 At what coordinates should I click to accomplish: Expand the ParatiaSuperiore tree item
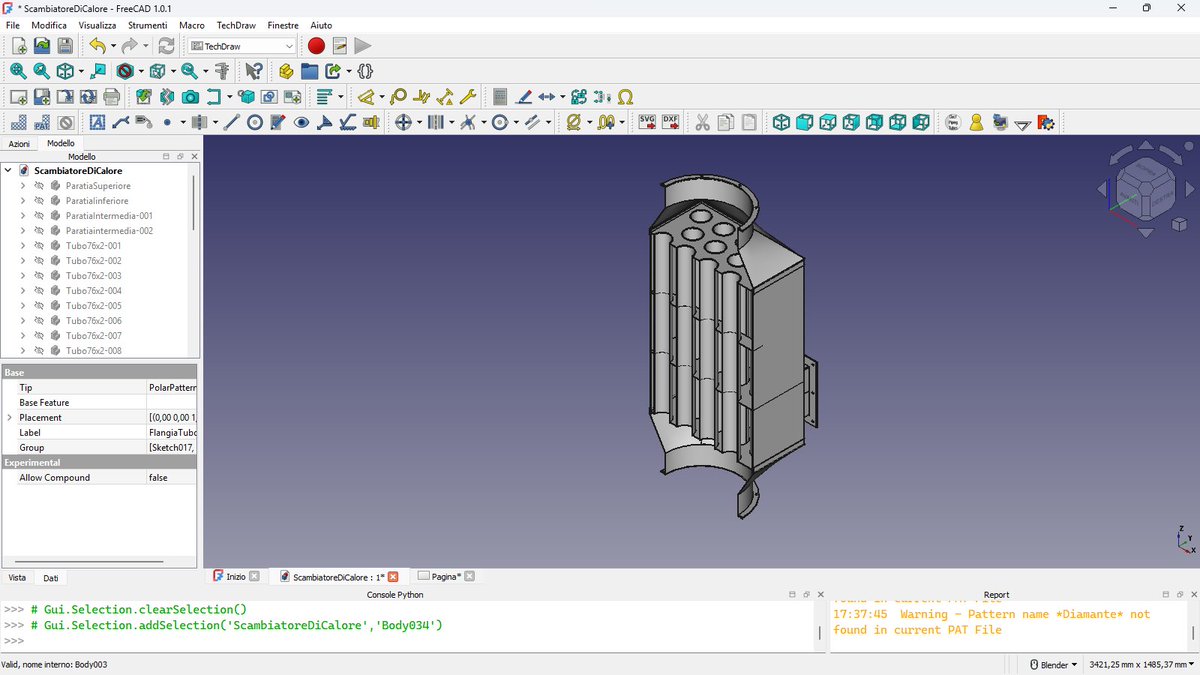(23, 186)
